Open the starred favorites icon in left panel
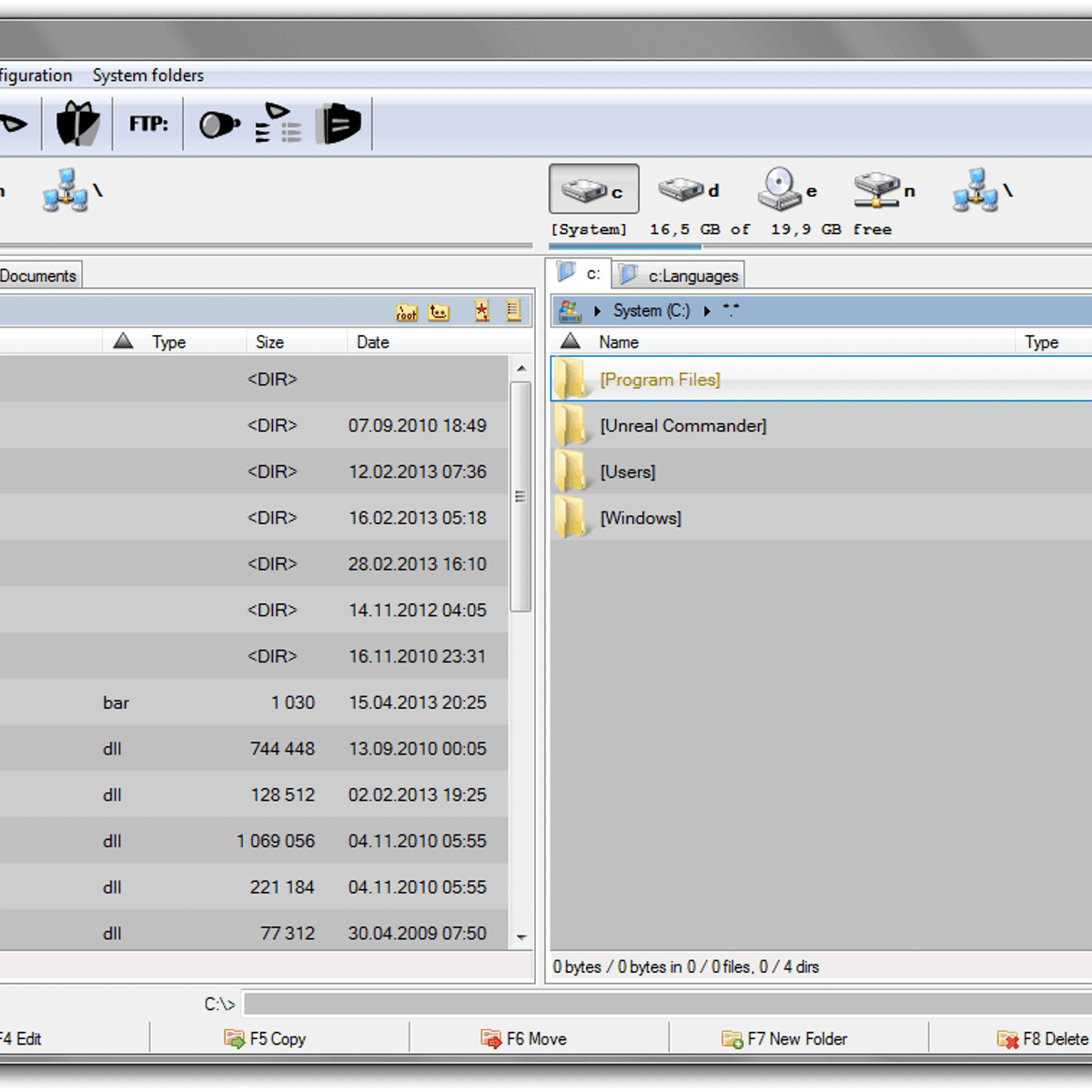Image resolution: width=1092 pixels, height=1092 pixels. coord(481,311)
